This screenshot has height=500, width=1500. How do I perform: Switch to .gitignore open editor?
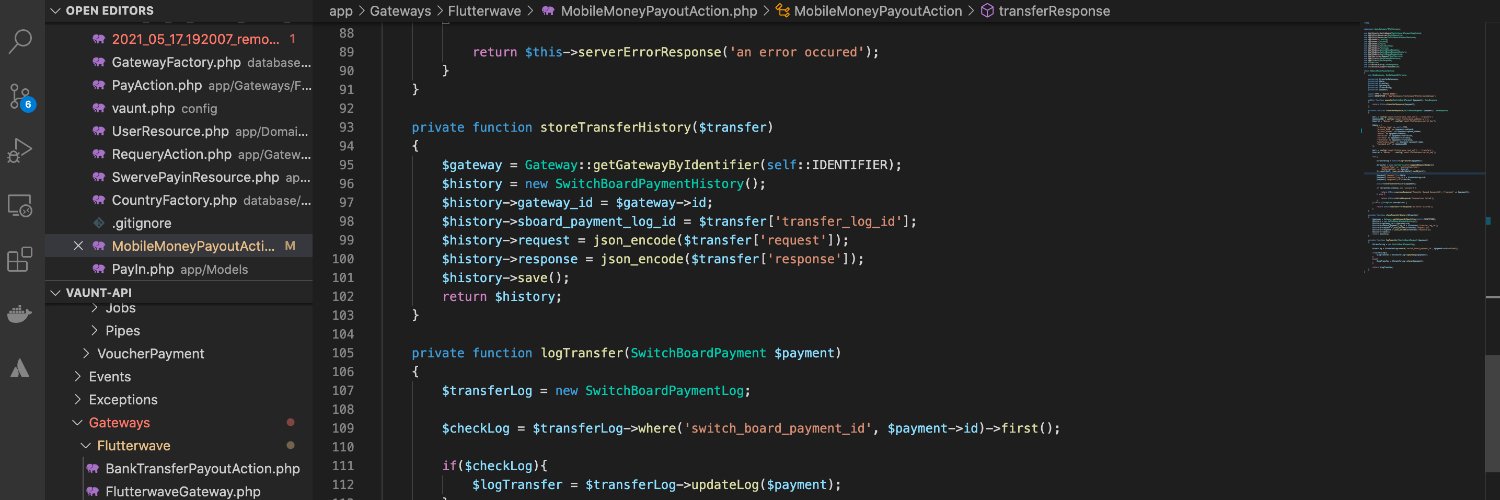[179, 223]
